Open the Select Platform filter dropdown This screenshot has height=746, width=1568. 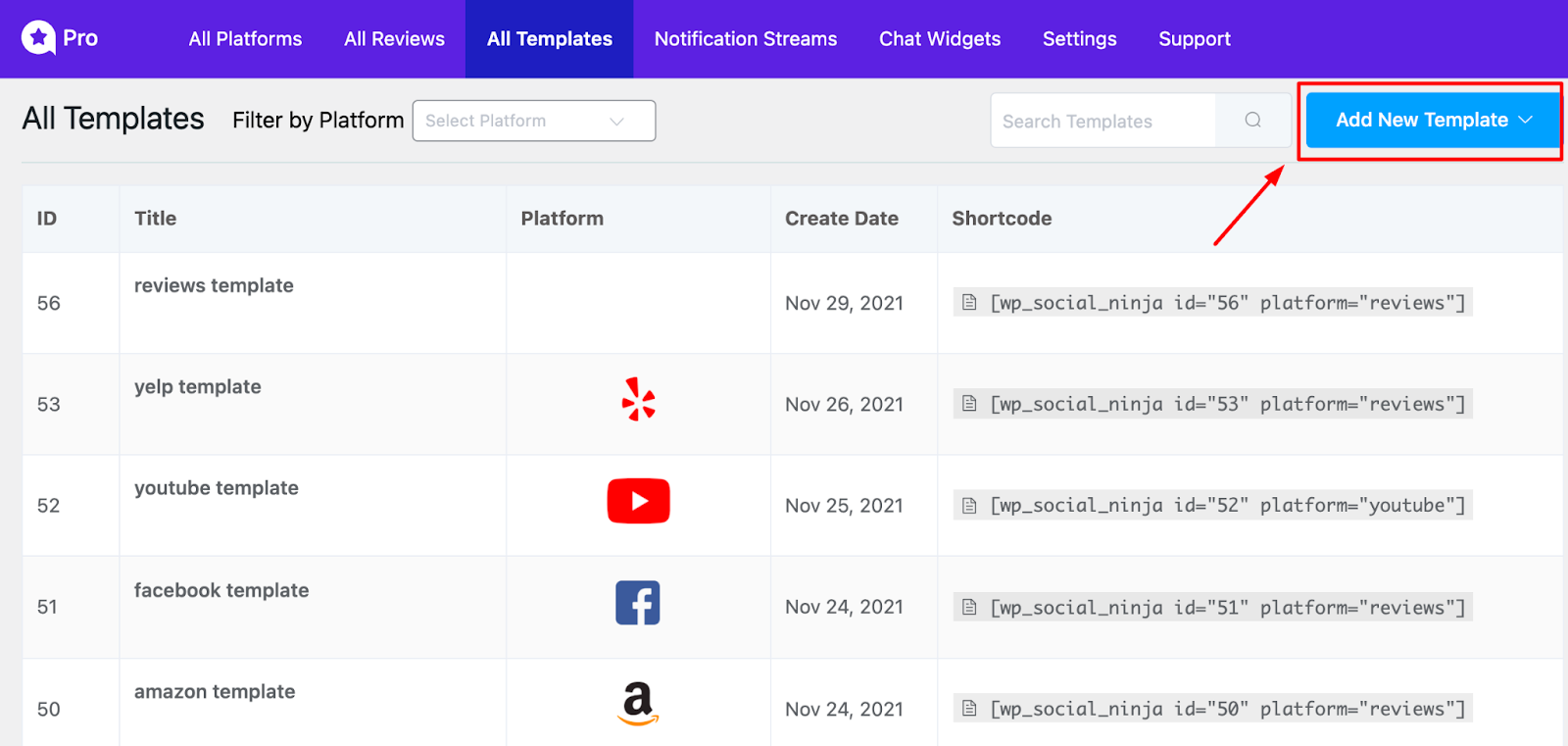[533, 121]
